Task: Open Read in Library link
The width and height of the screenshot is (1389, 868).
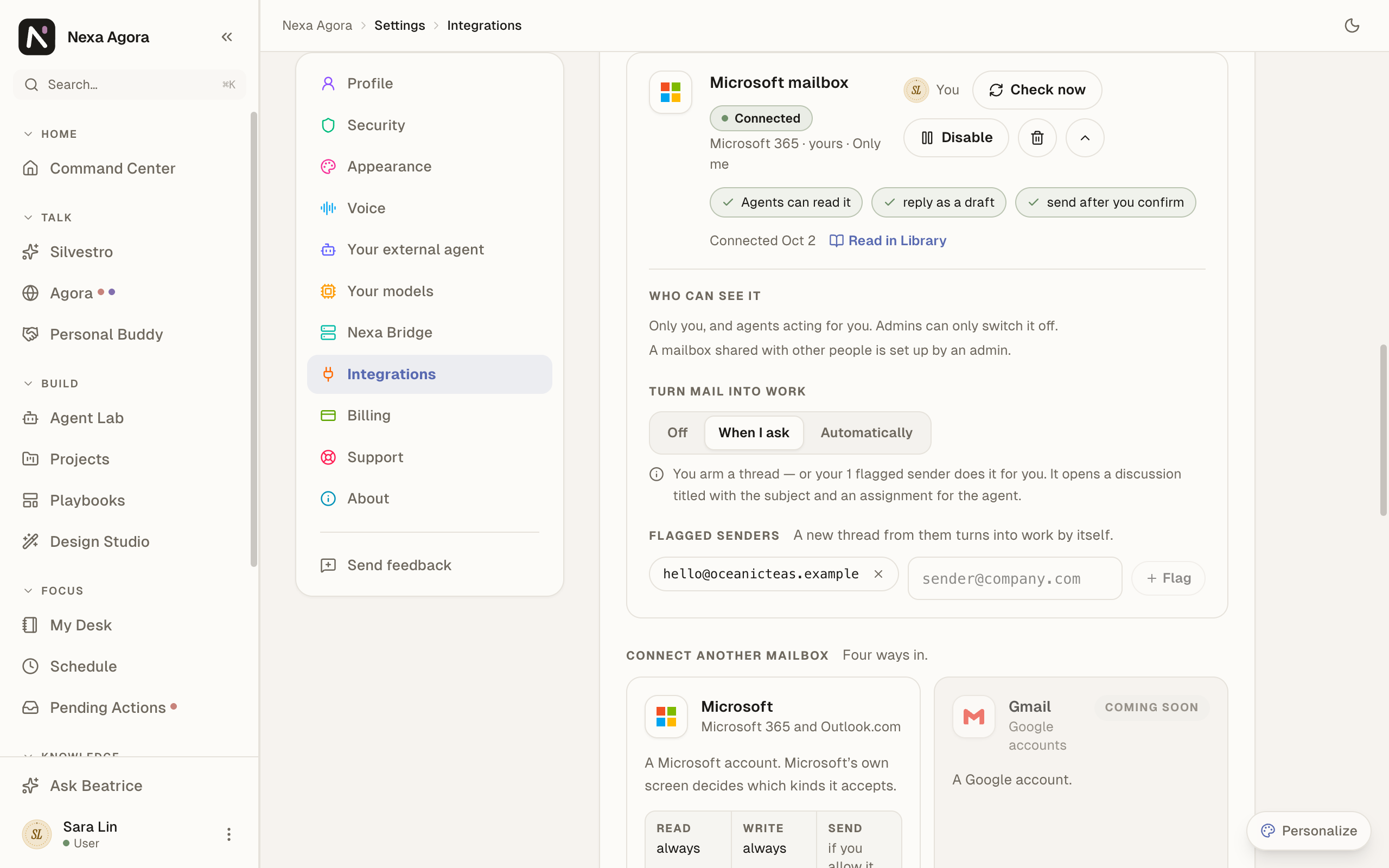Action: tap(888, 240)
